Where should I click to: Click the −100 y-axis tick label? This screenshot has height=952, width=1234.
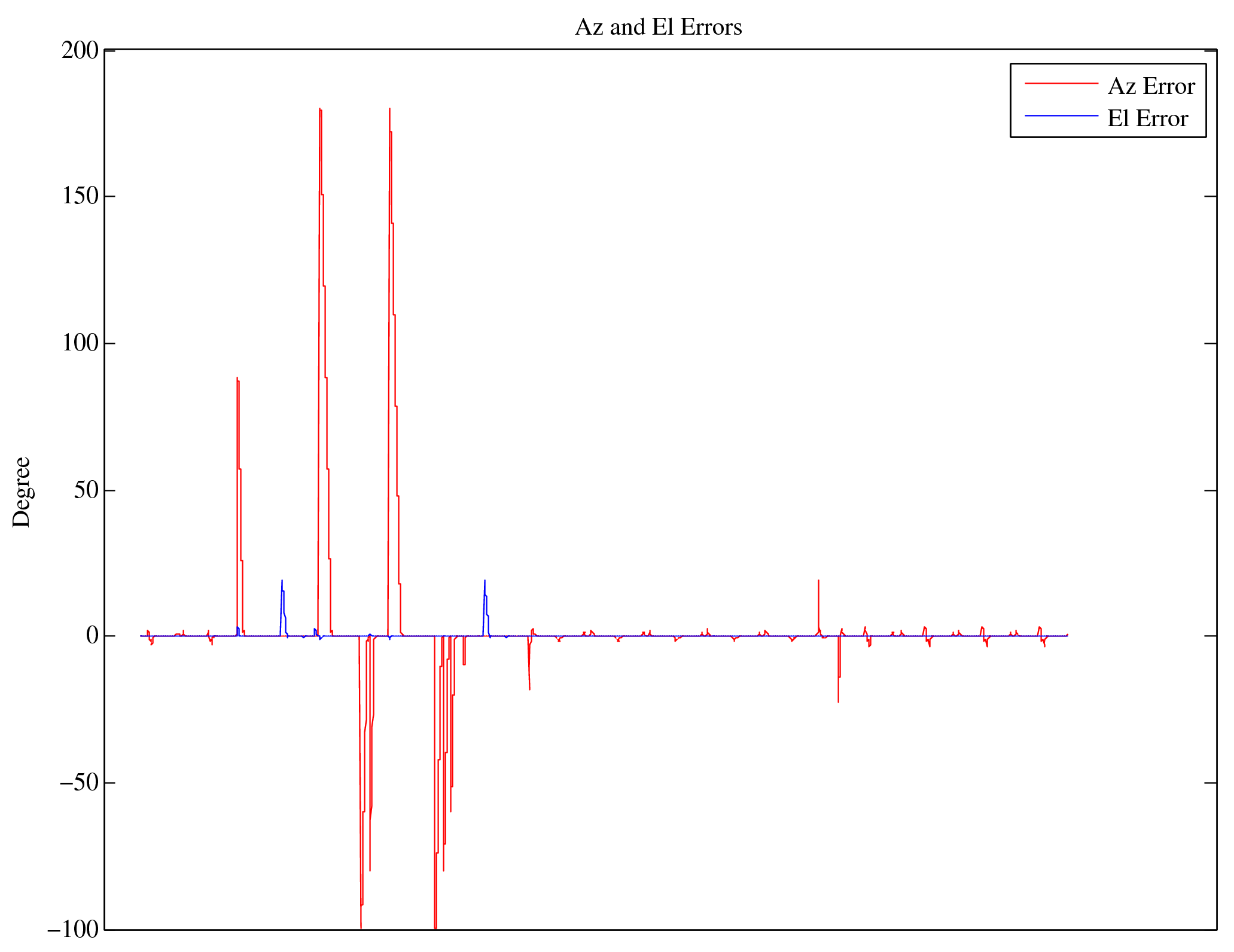tap(72, 929)
